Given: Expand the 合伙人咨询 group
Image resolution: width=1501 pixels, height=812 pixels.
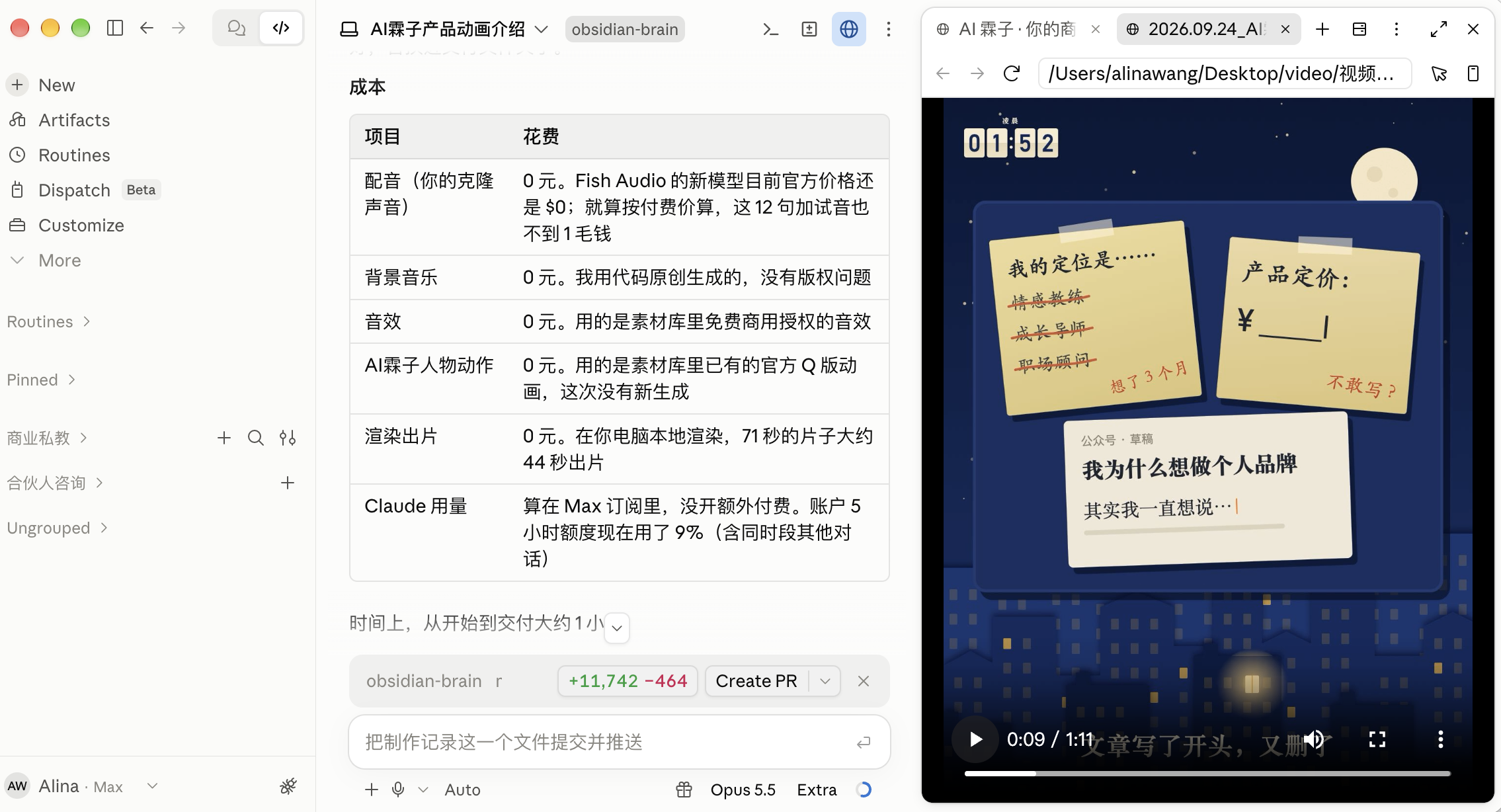Looking at the screenshot, I should 54,483.
